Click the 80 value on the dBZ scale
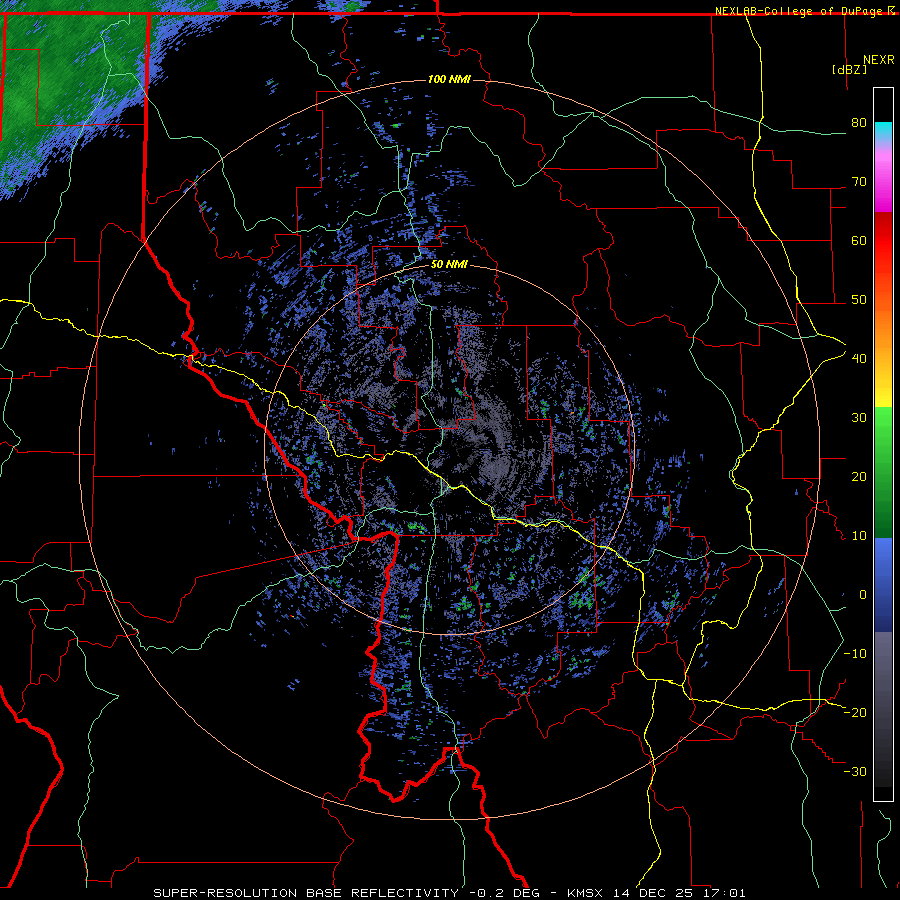The width and height of the screenshot is (900, 900). coord(859,123)
